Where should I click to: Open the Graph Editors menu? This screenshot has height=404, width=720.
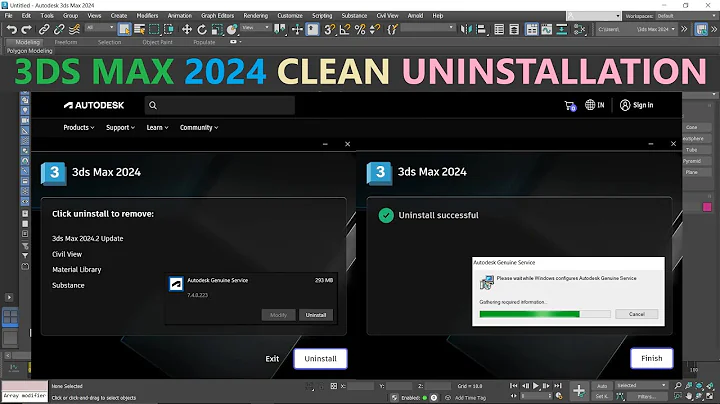(x=217, y=16)
